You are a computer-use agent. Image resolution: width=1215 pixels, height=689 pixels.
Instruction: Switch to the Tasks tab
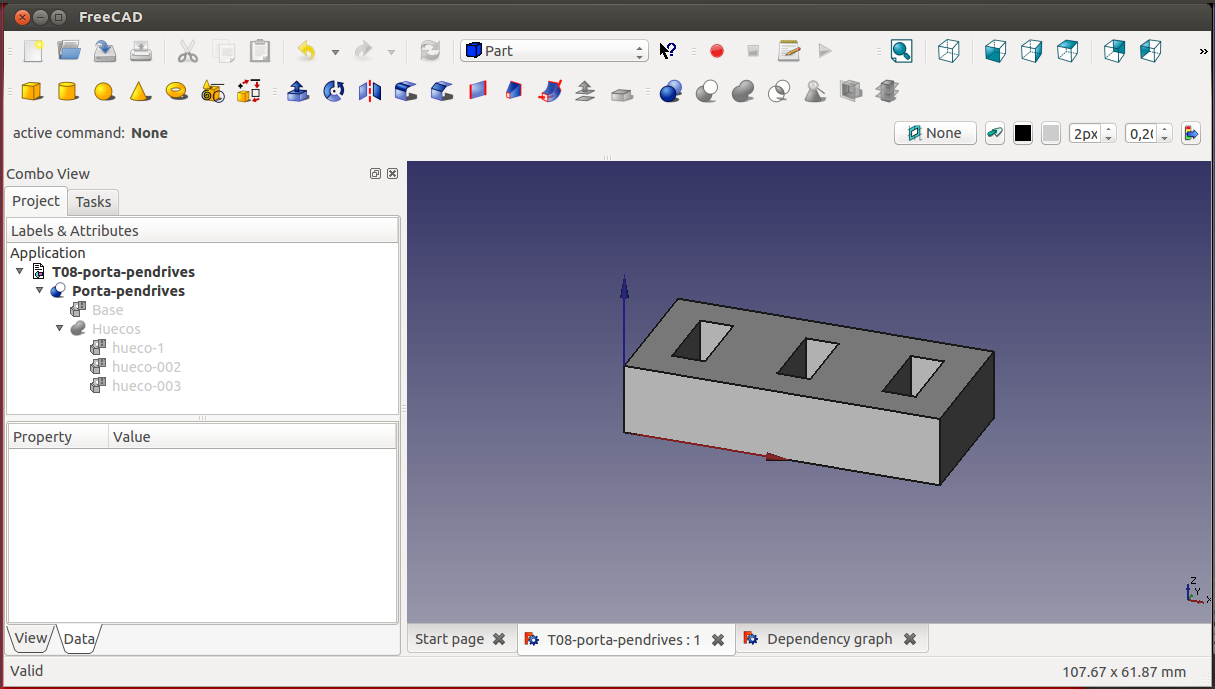tap(93, 202)
